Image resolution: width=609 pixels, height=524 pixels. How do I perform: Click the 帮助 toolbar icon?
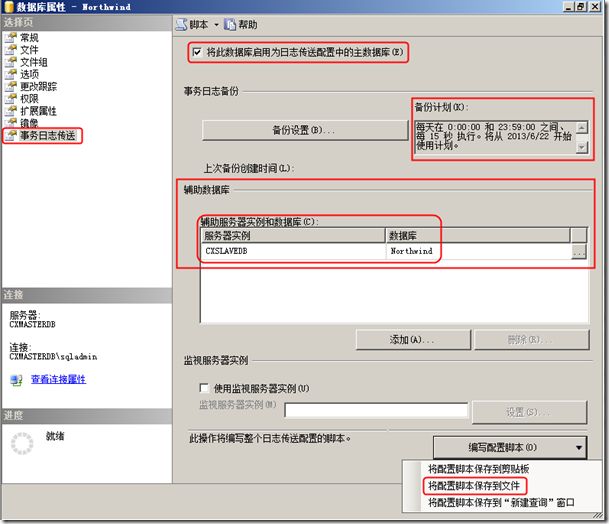[x=230, y=25]
